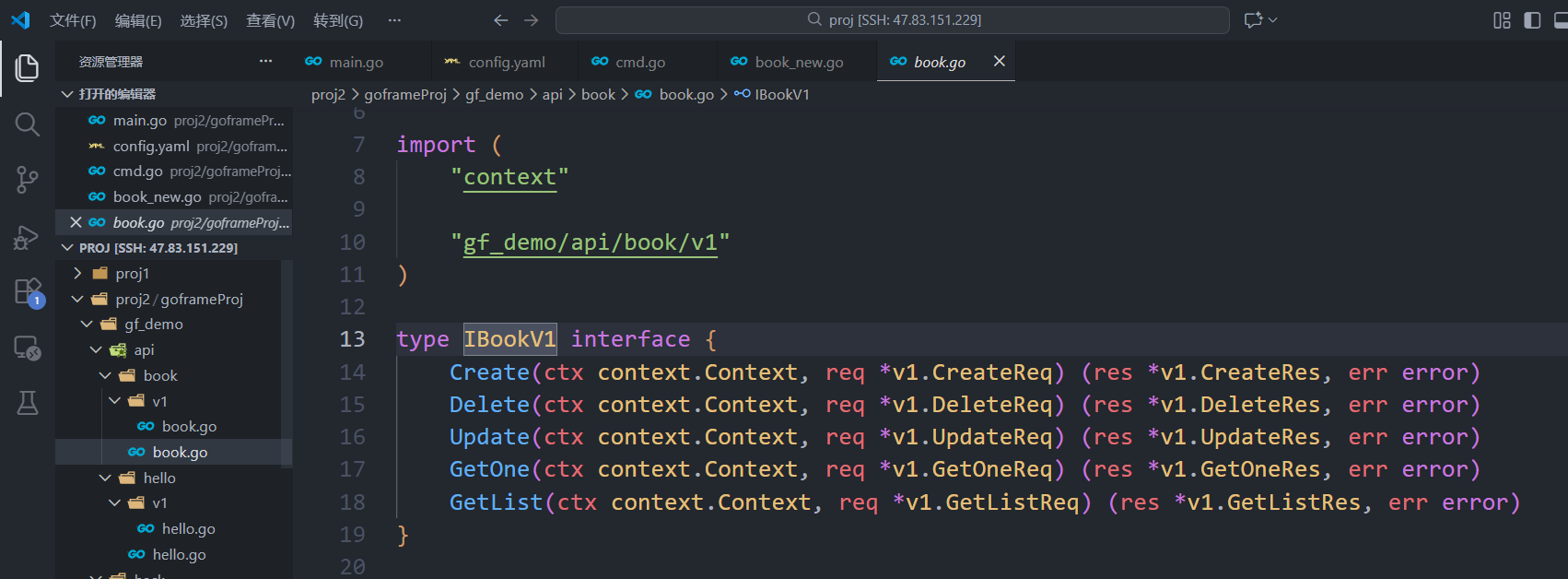Click the GetList method on line 18
Image resolution: width=1568 pixels, height=579 pixels.
[496, 502]
